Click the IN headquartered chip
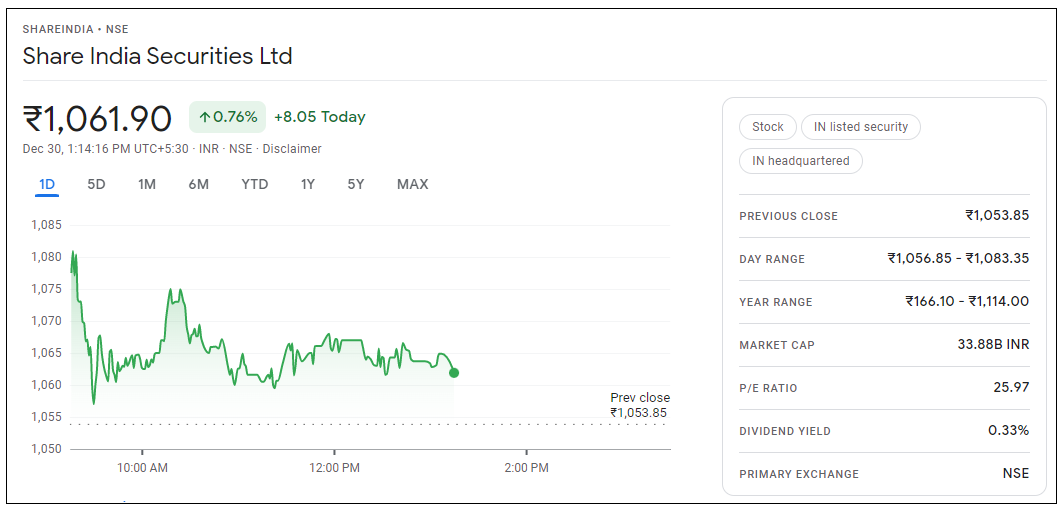 click(801, 161)
